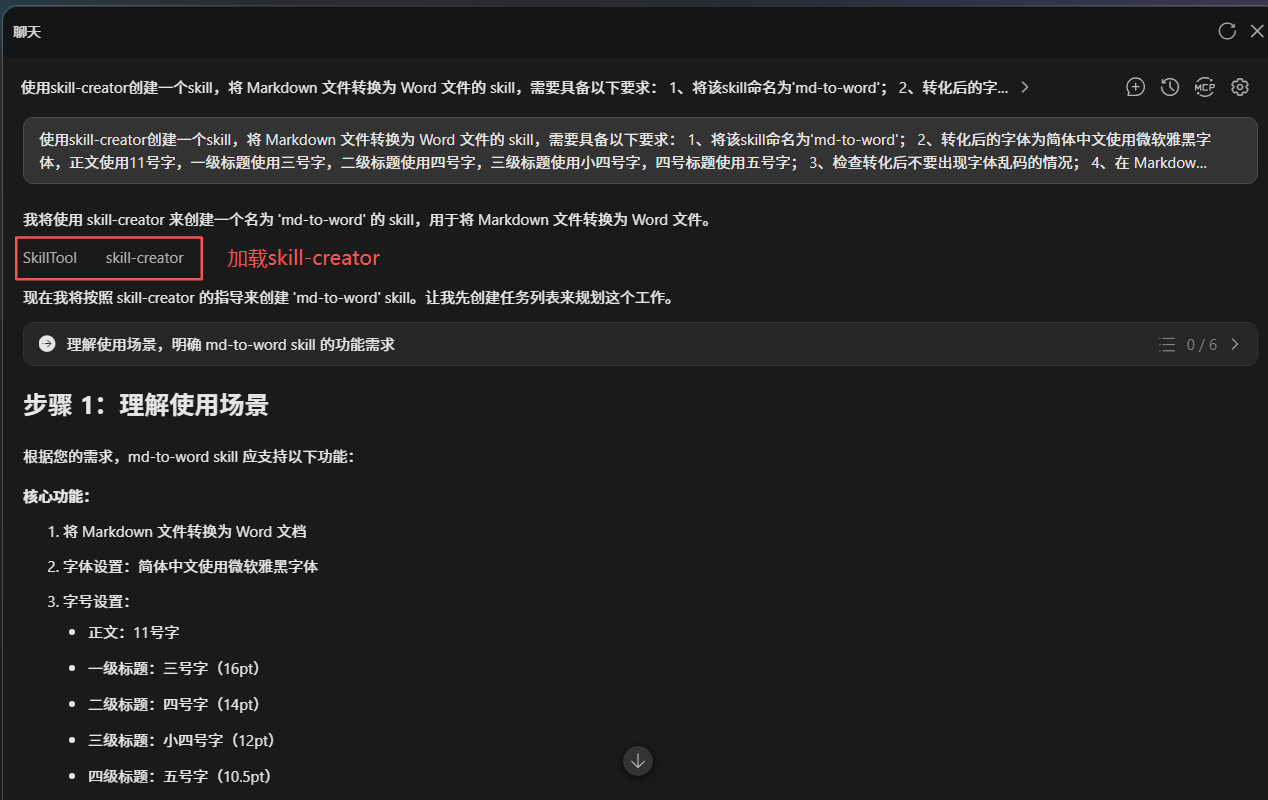Open chat settings gear icon

click(1240, 87)
